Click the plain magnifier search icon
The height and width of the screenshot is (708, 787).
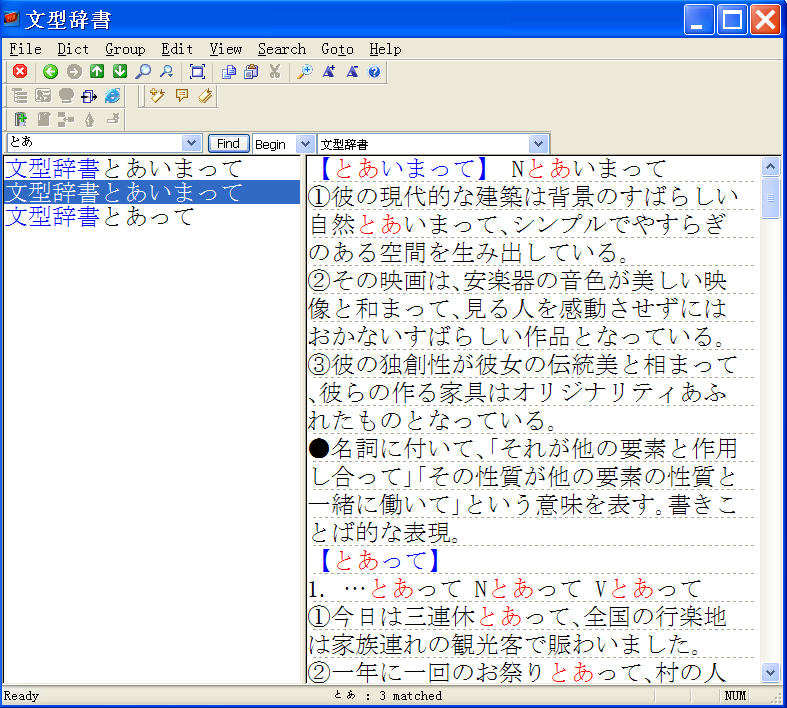(143, 72)
